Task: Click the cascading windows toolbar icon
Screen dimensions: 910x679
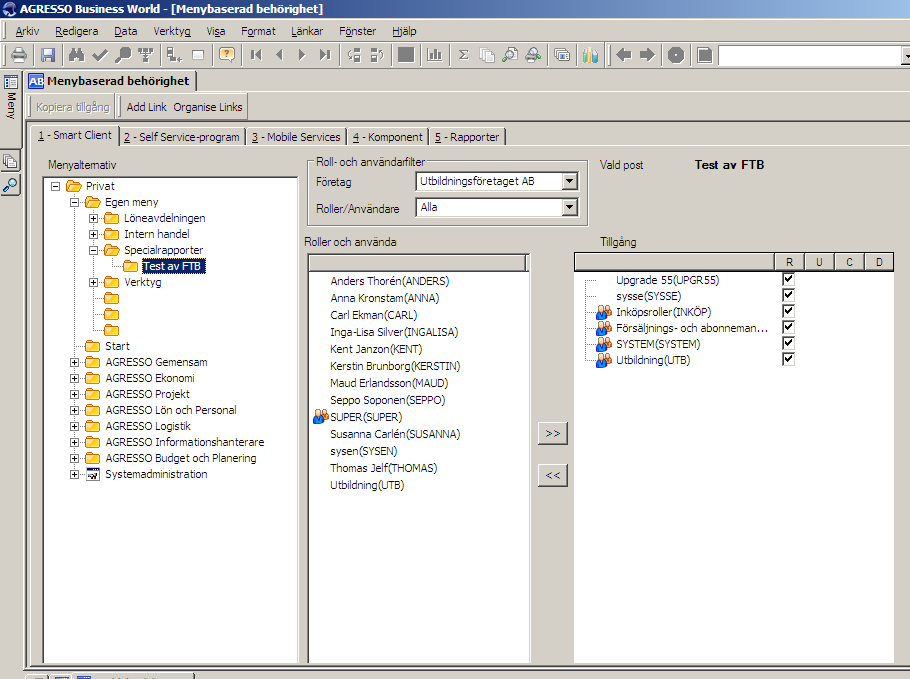Action: 562,55
